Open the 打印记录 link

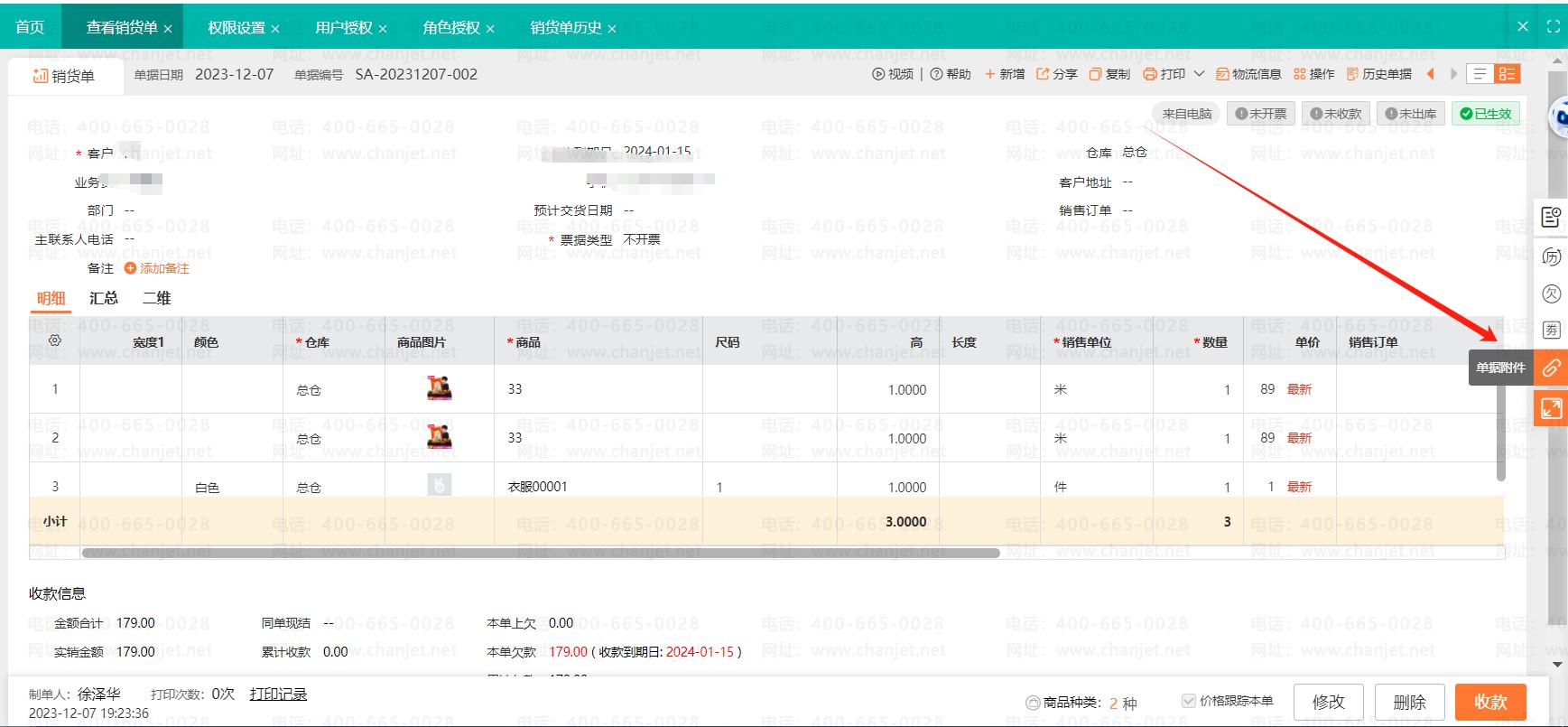[x=278, y=694]
